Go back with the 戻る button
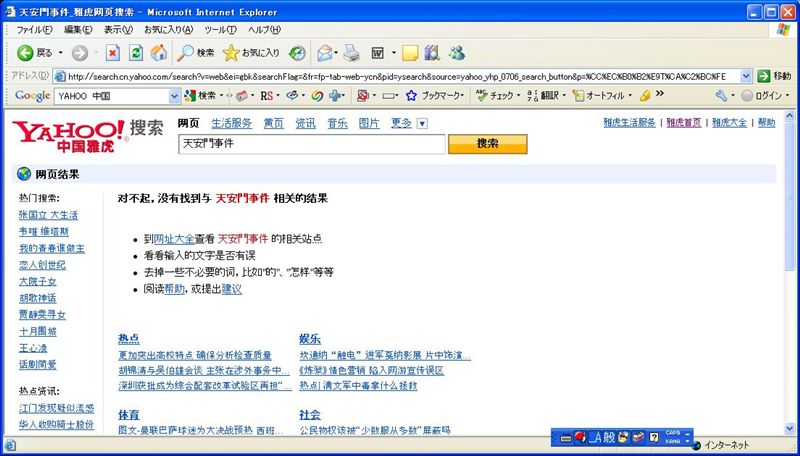800x456 pixels. (34, 53)
